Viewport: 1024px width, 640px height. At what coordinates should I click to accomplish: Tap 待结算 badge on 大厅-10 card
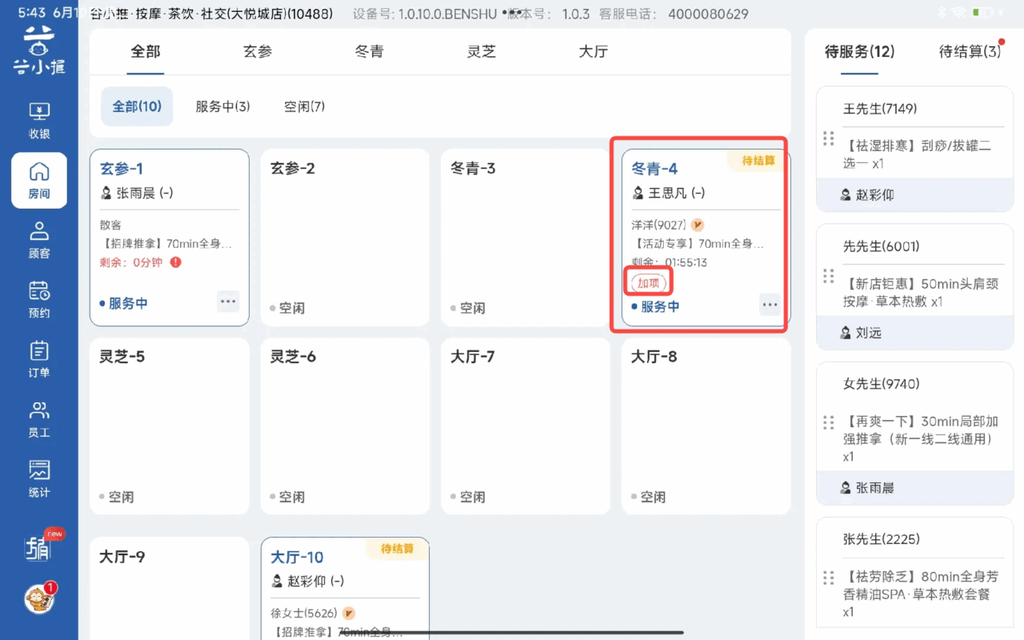396,549
